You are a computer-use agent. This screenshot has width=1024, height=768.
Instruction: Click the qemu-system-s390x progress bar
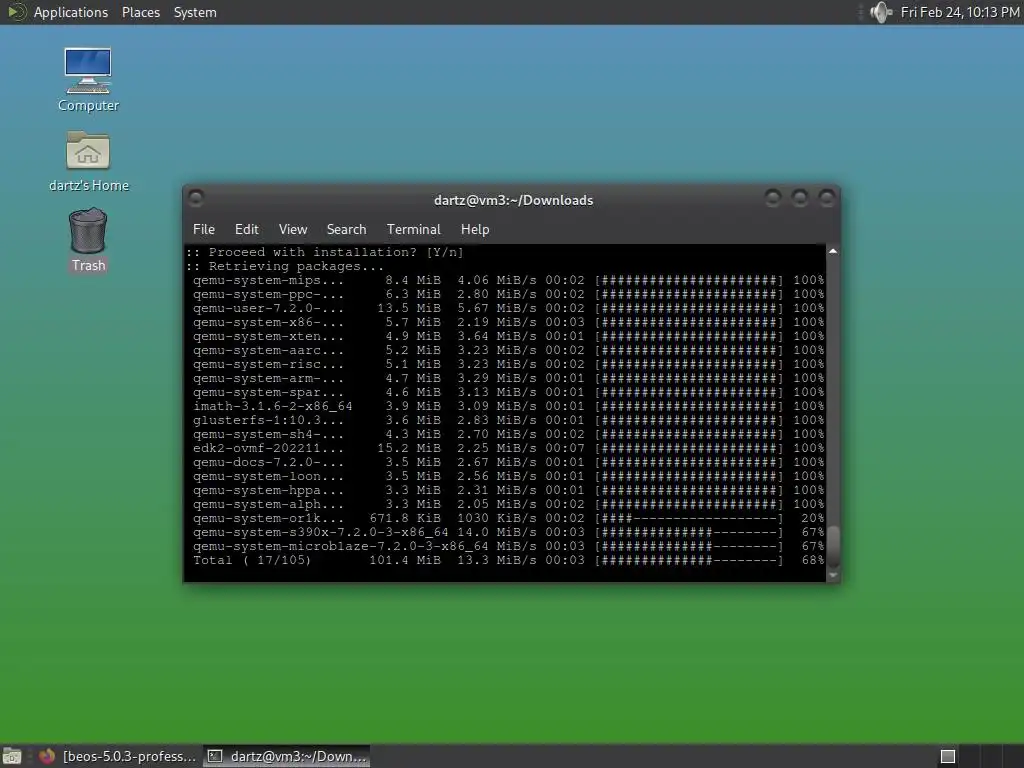[689, 532]
